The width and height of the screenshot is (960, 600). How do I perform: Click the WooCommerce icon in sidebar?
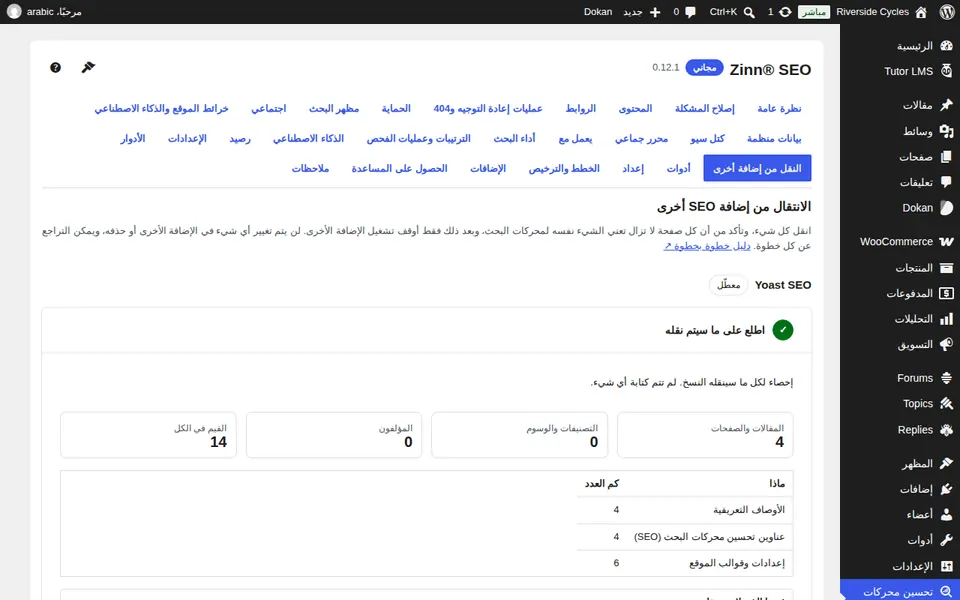947,242
